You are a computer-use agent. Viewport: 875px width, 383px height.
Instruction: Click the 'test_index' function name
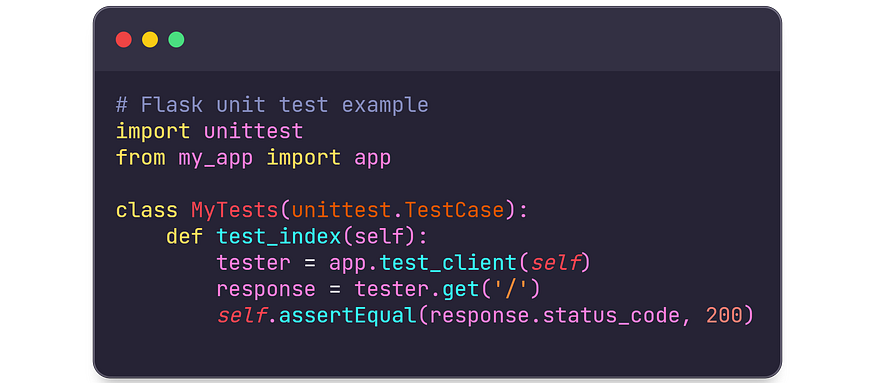tap(278, 237)
